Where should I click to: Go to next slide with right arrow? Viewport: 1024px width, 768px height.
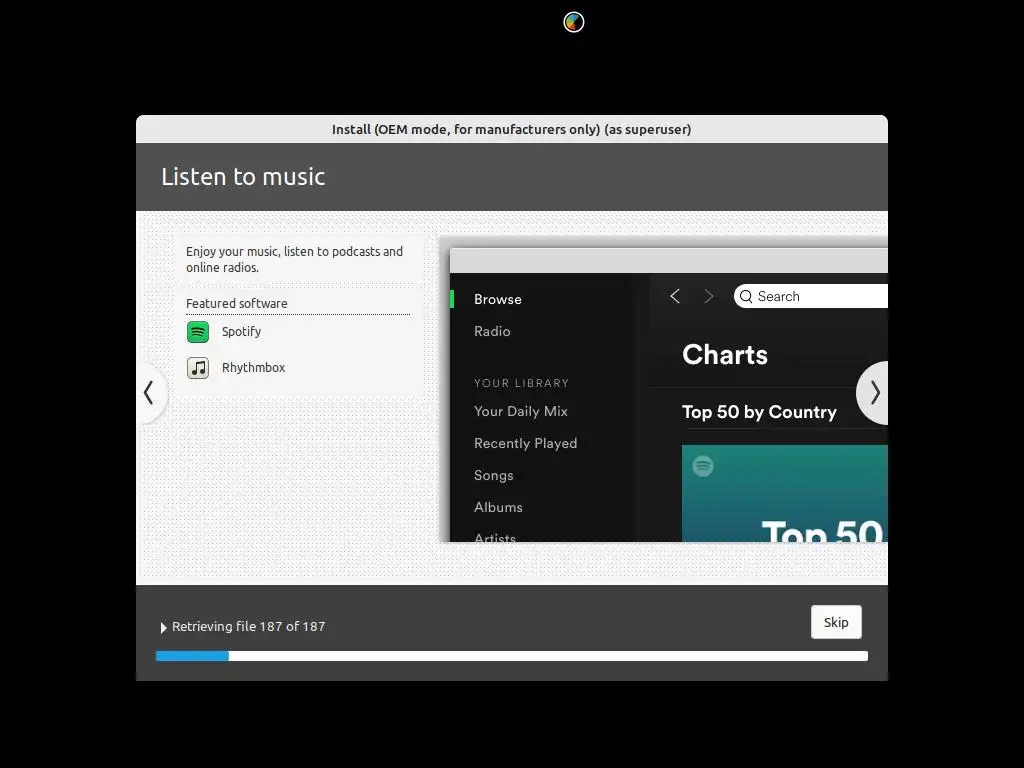(874, 392)
